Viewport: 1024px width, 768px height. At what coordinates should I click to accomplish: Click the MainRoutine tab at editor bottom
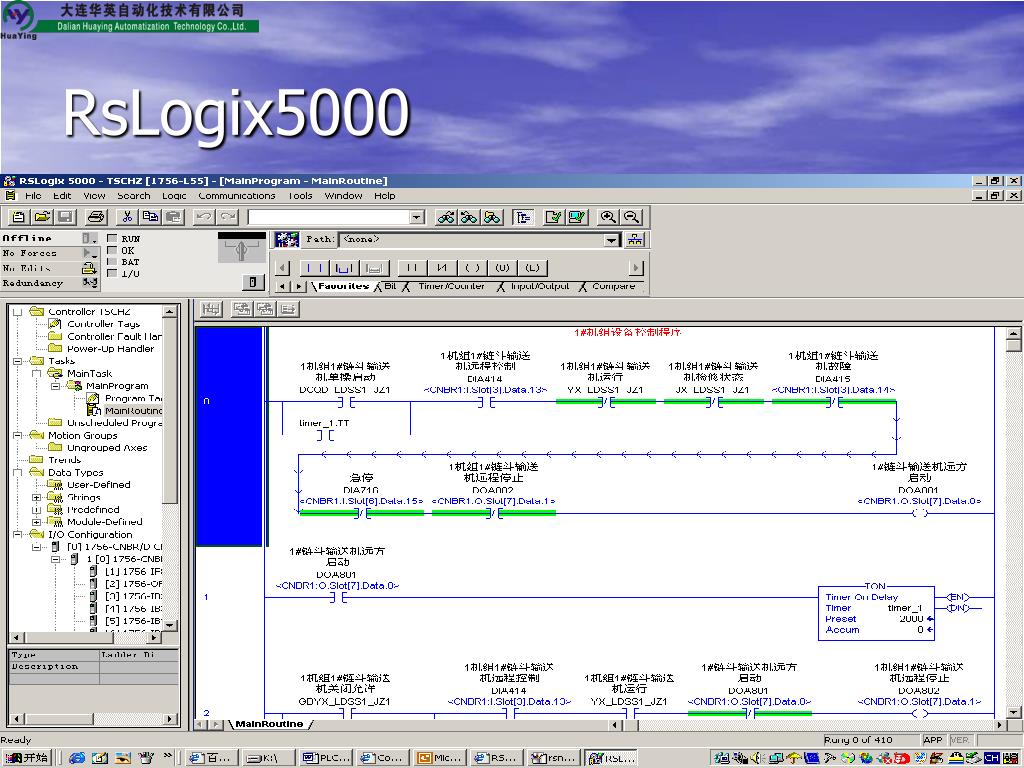click(269, 724)
